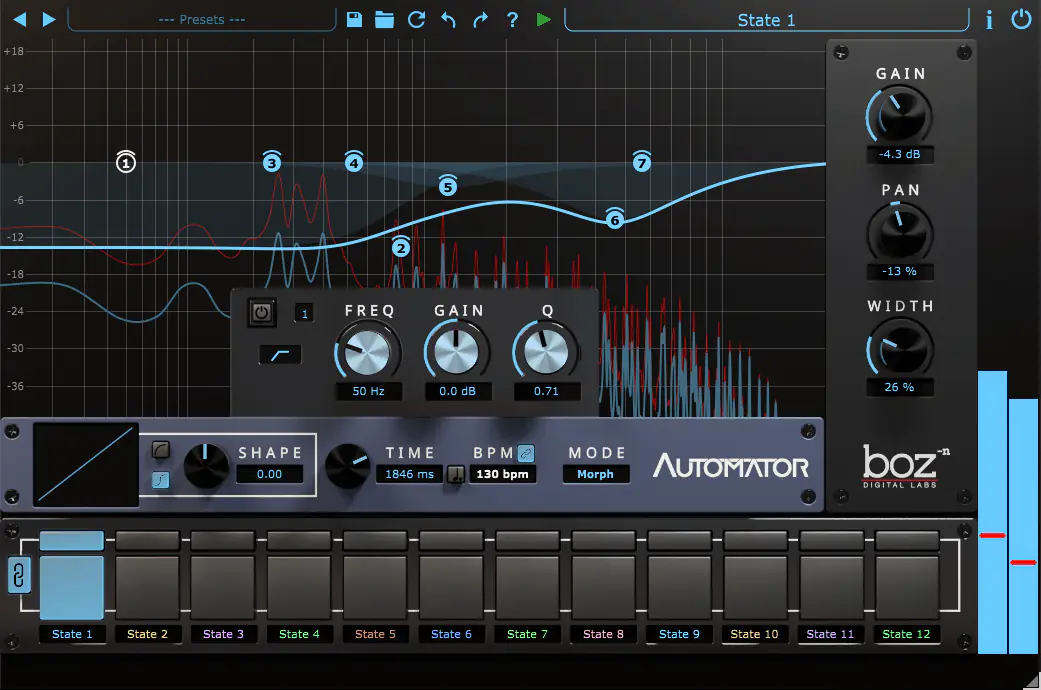Click the green play button
The image size is (1041, 690).
pyautogui.click(x=544, y=19)
